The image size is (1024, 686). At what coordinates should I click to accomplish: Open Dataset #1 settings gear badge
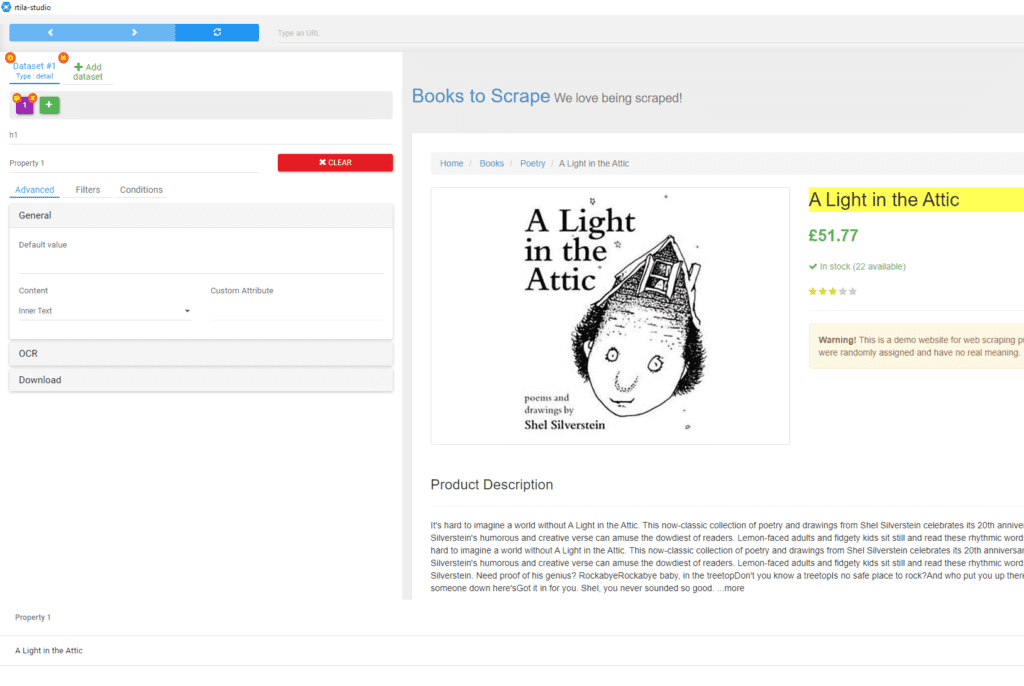[10, 57]
